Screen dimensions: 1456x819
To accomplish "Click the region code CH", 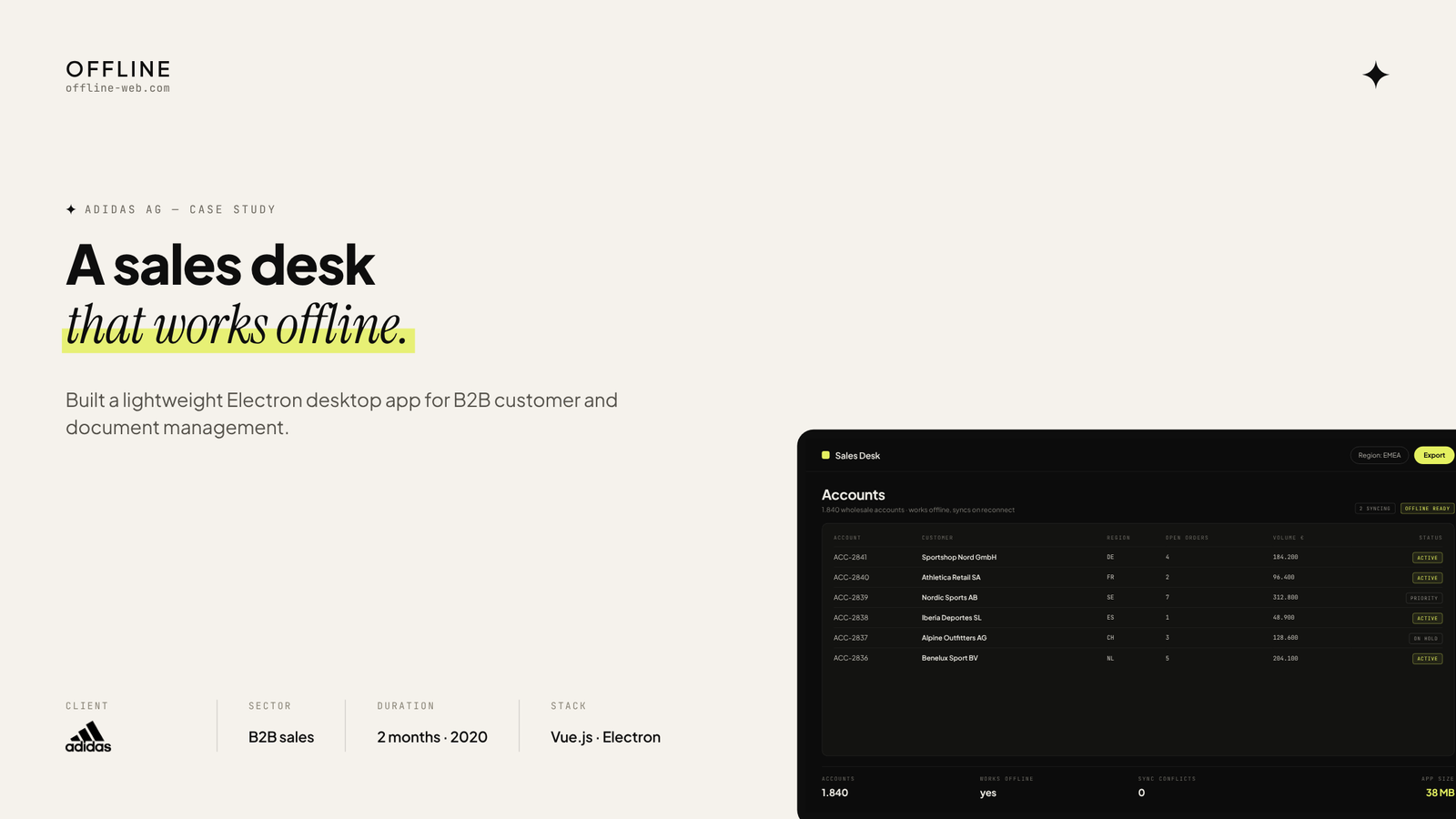I will click(x=1110, y=638).
